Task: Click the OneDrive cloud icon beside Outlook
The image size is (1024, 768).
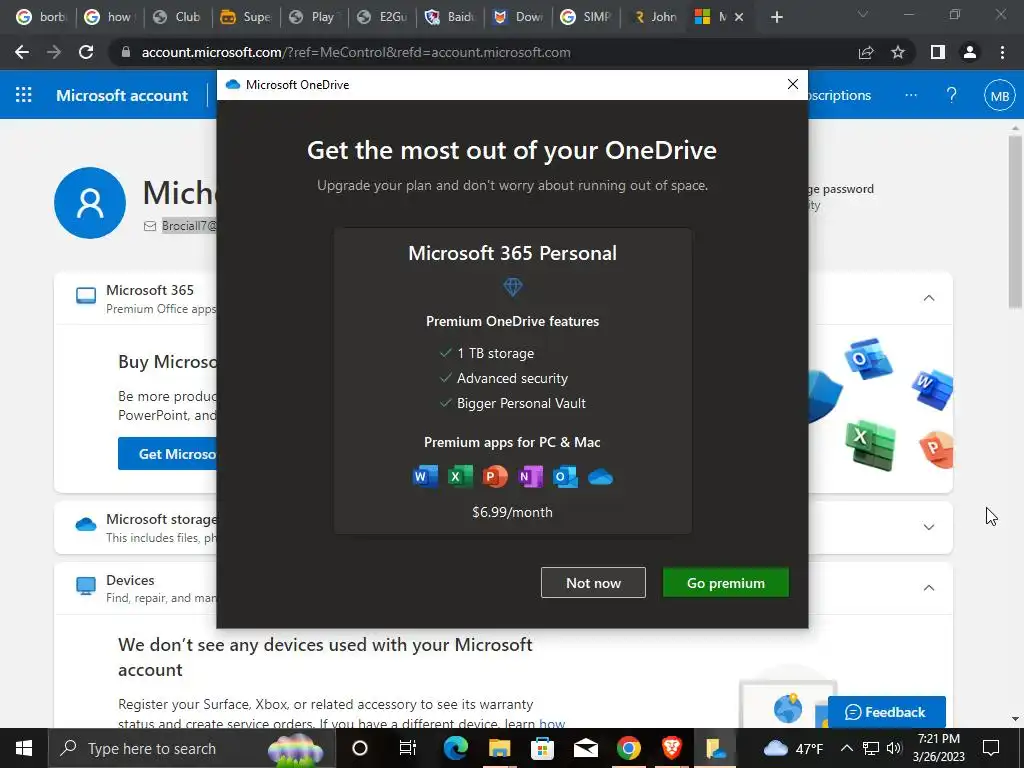Action: coord(600,477)
